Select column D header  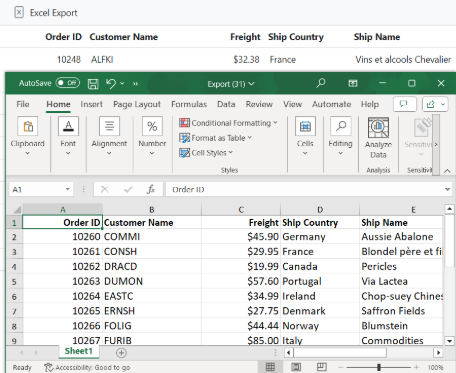coord(320,210)
